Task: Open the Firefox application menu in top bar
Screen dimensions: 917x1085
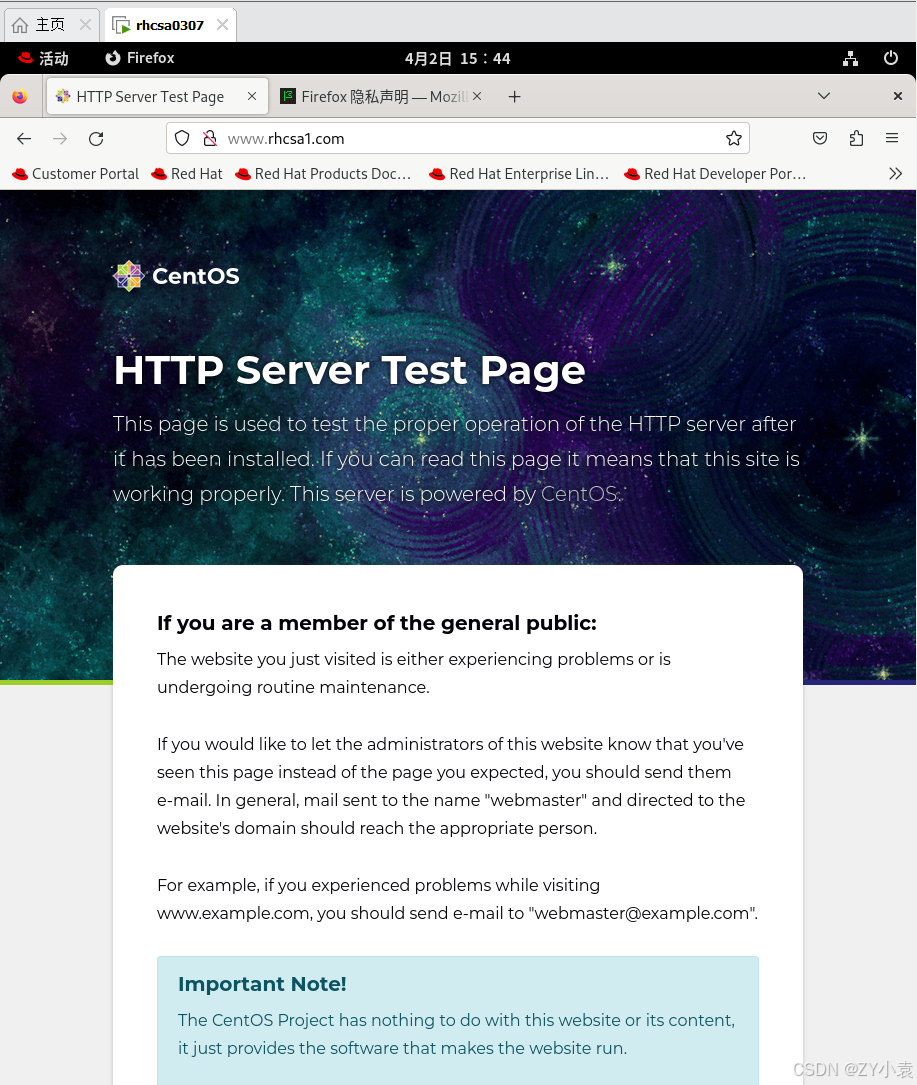Action: [140, 58]
